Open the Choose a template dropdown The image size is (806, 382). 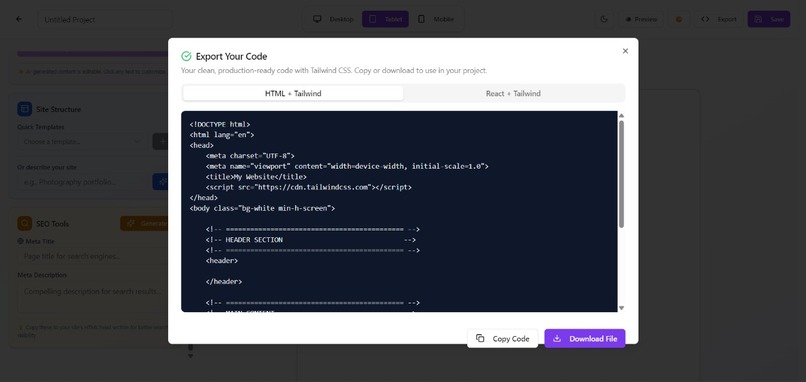coord(82,141)
